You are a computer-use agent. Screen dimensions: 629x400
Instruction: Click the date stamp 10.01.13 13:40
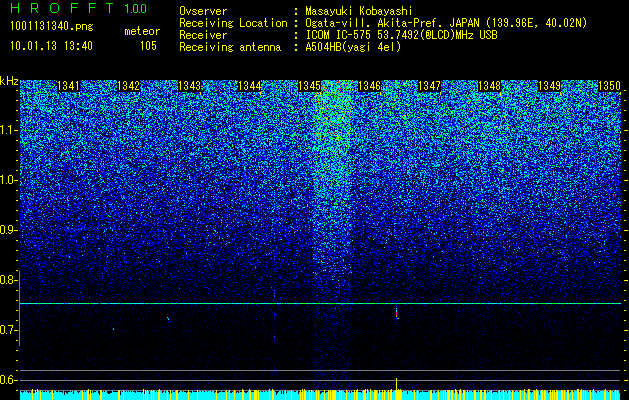[x=51, y=46]
